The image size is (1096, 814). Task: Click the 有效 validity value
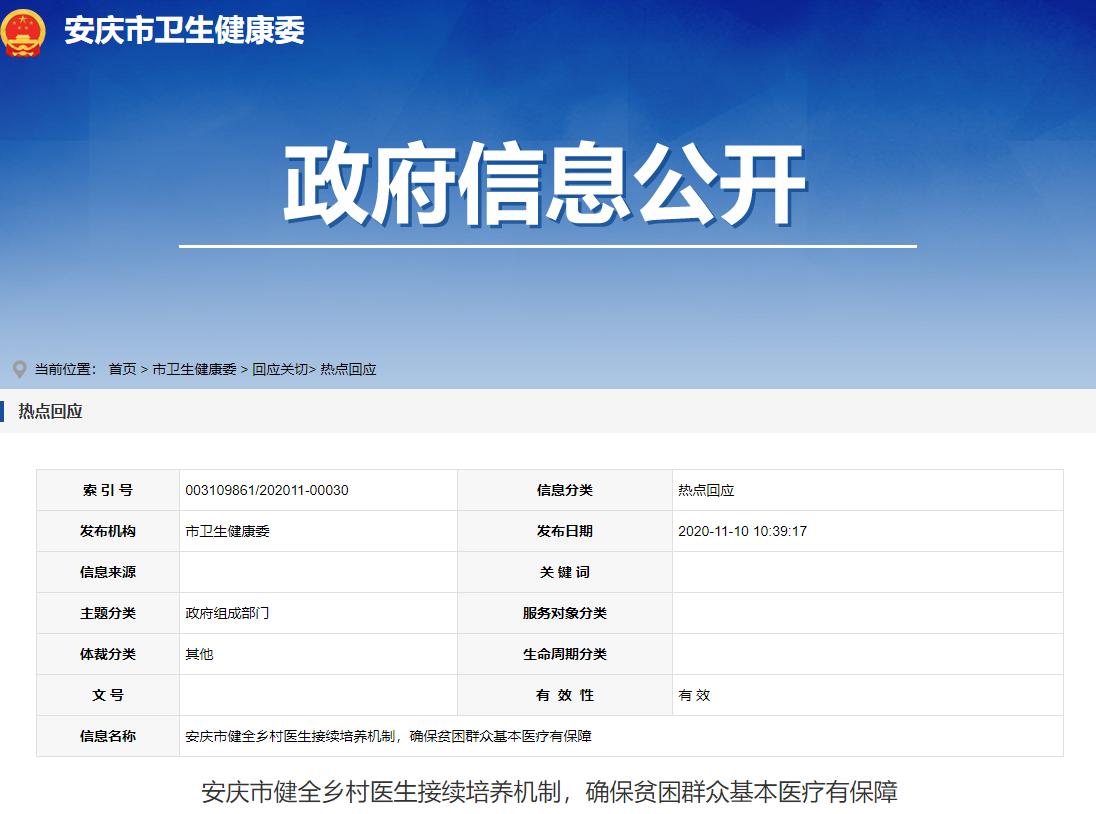pos(694,695)
